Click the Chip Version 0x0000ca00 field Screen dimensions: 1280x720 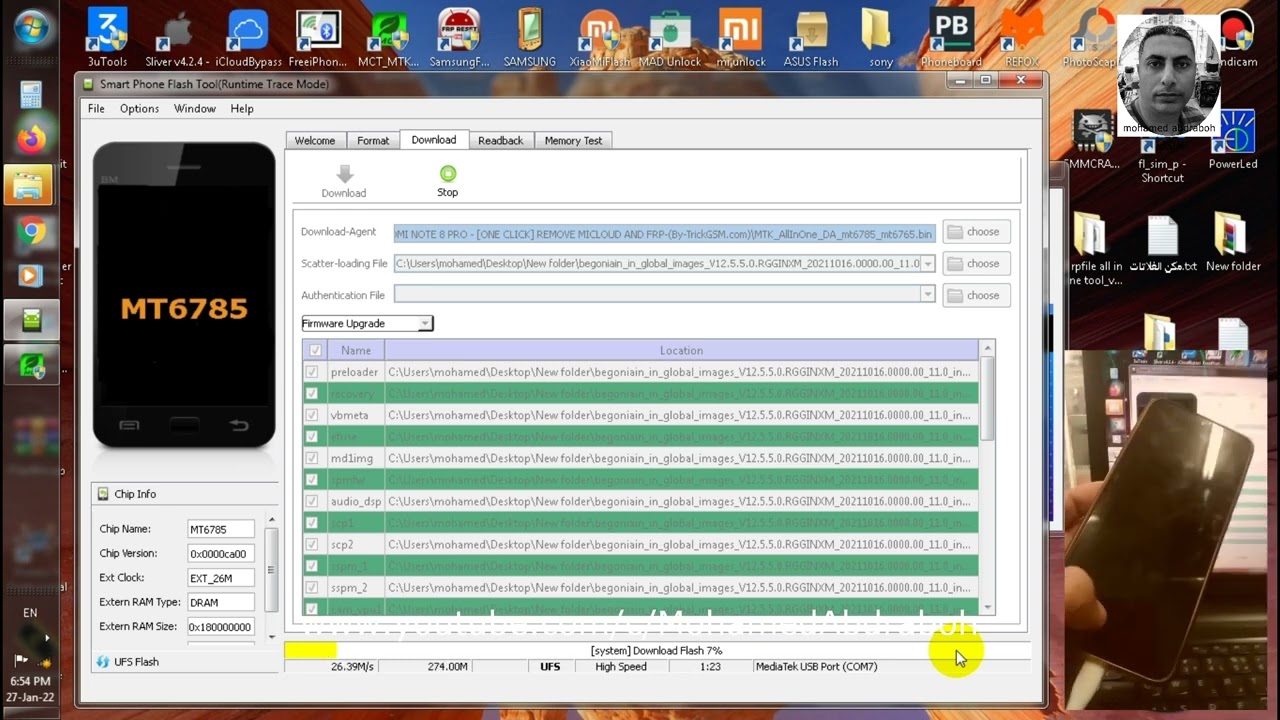pos(220,553)
